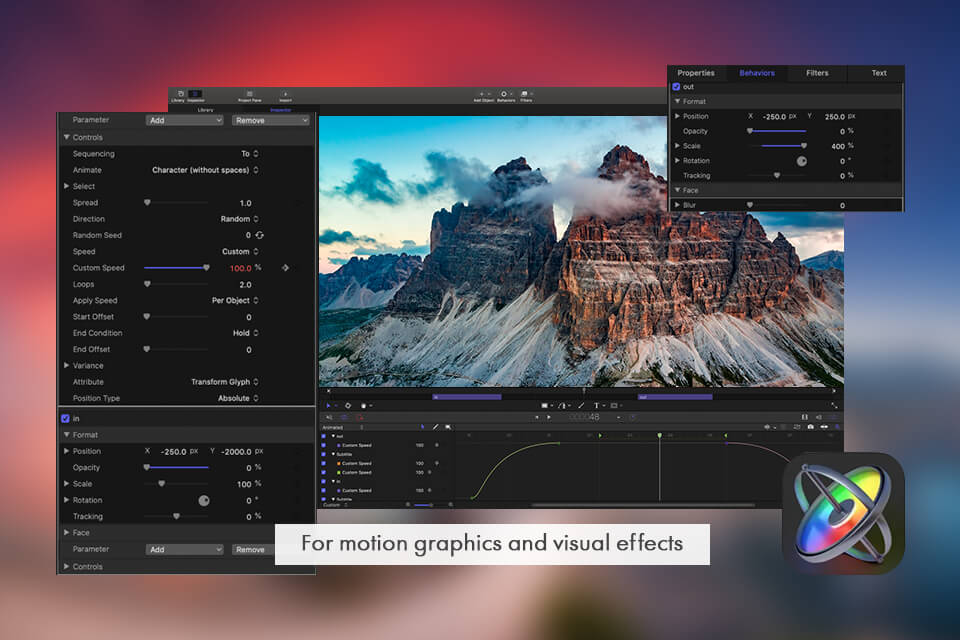Screen dimensions: 960x640
Task: Expand the Blur parameter in right panel
Action: click(677, 205)
